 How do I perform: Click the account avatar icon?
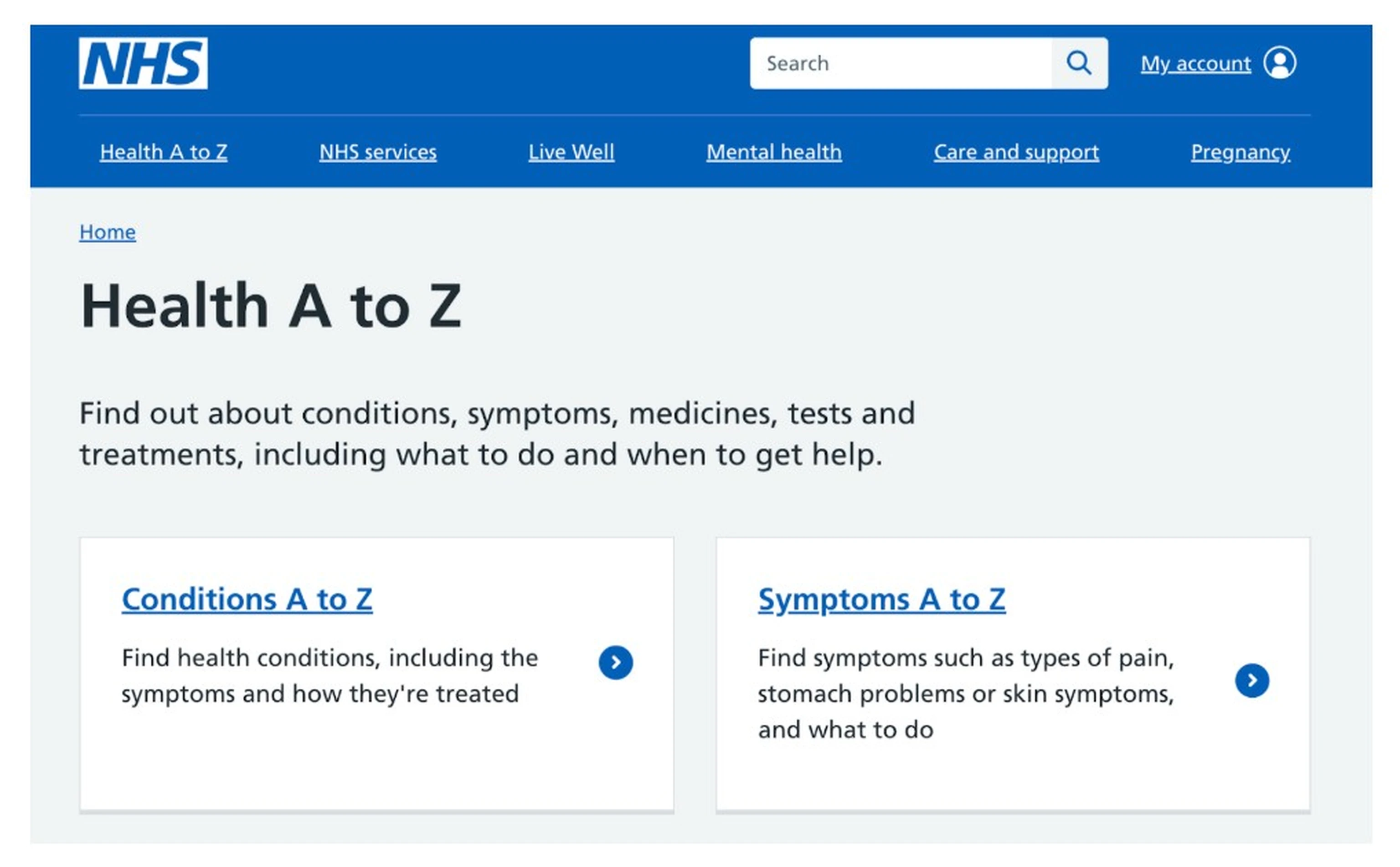(x=1280, y=62)
